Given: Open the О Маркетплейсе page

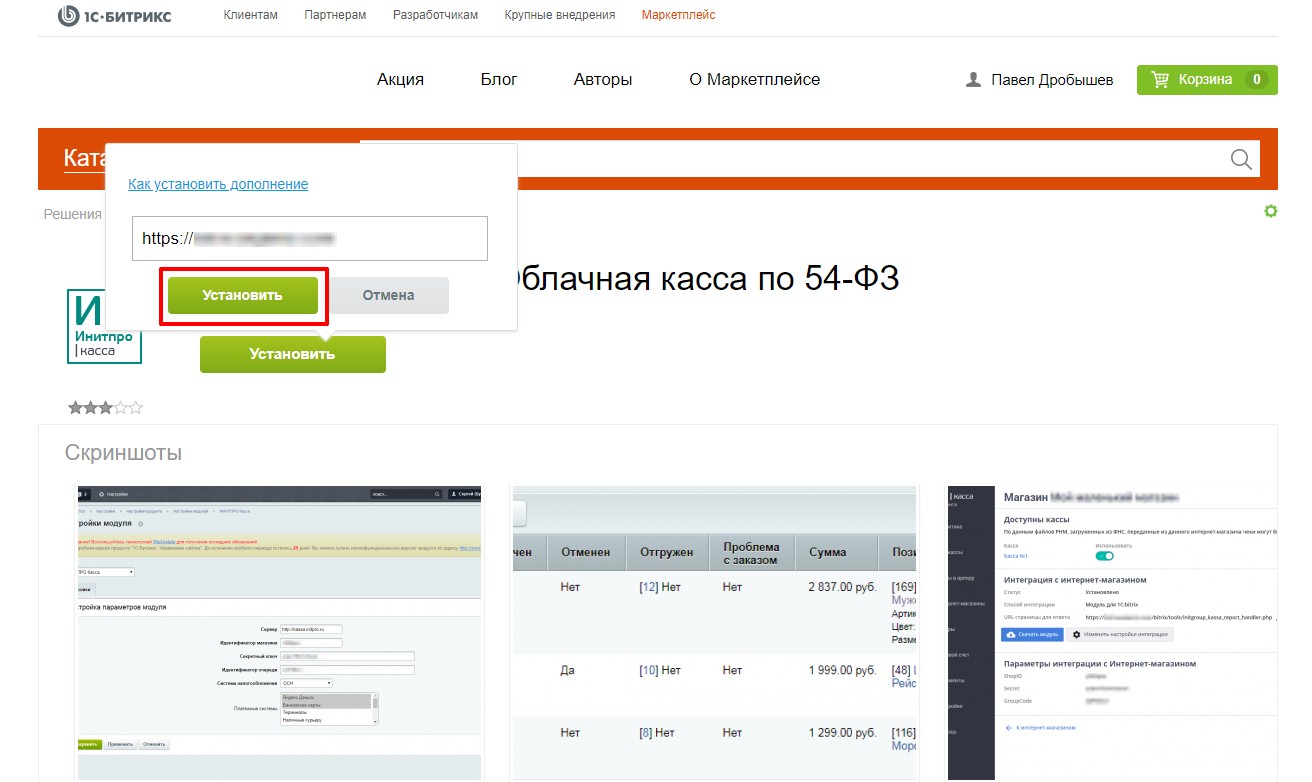Looking at the screenshot, I should pyautogui.click(x=754, y=79).
